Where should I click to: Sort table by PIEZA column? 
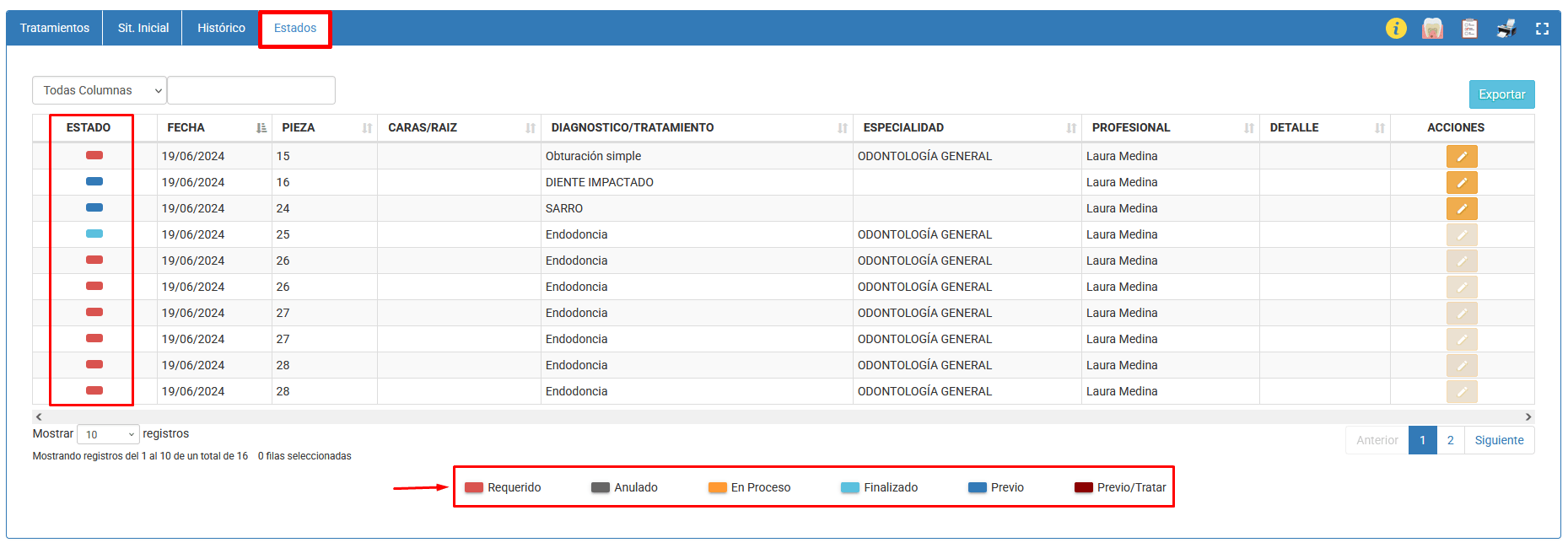pyautogui.click(x=325, y=127)
